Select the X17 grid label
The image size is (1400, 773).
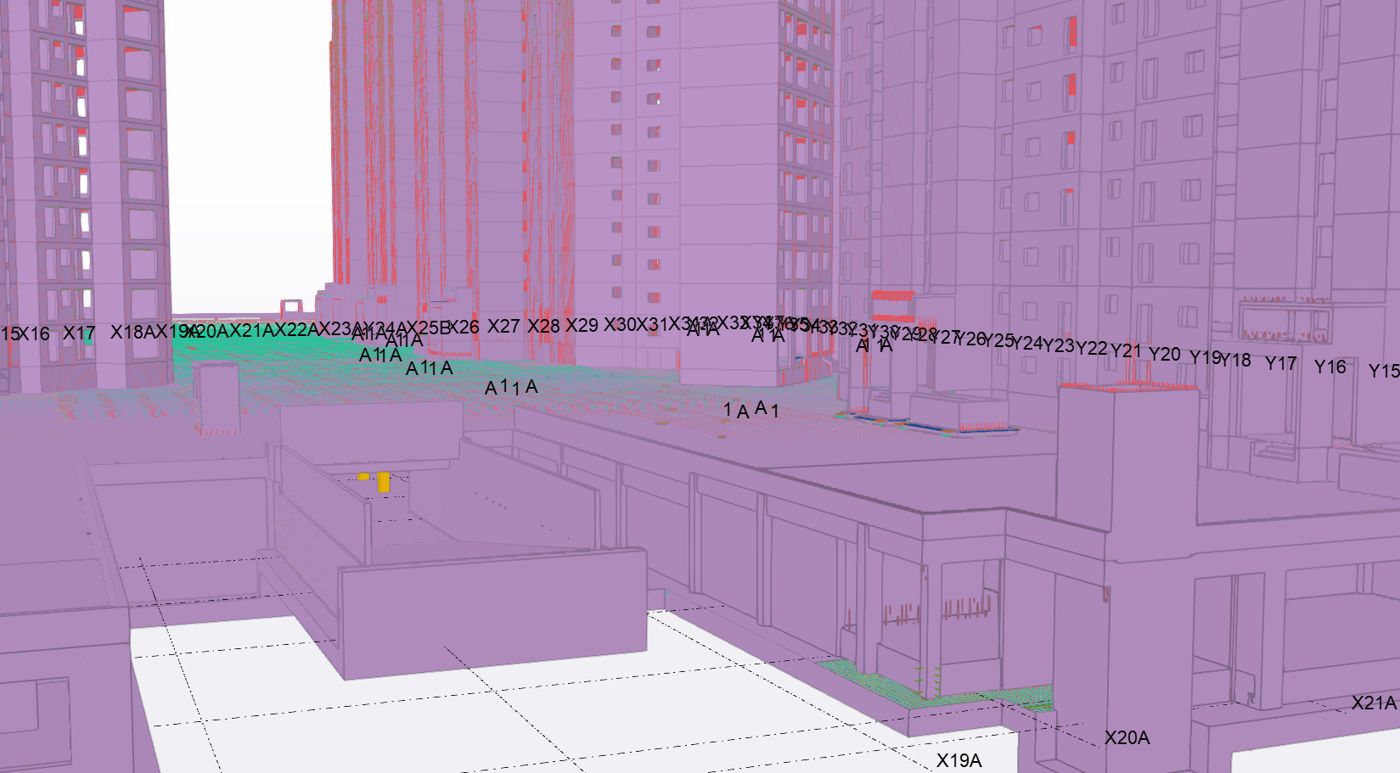79,333
